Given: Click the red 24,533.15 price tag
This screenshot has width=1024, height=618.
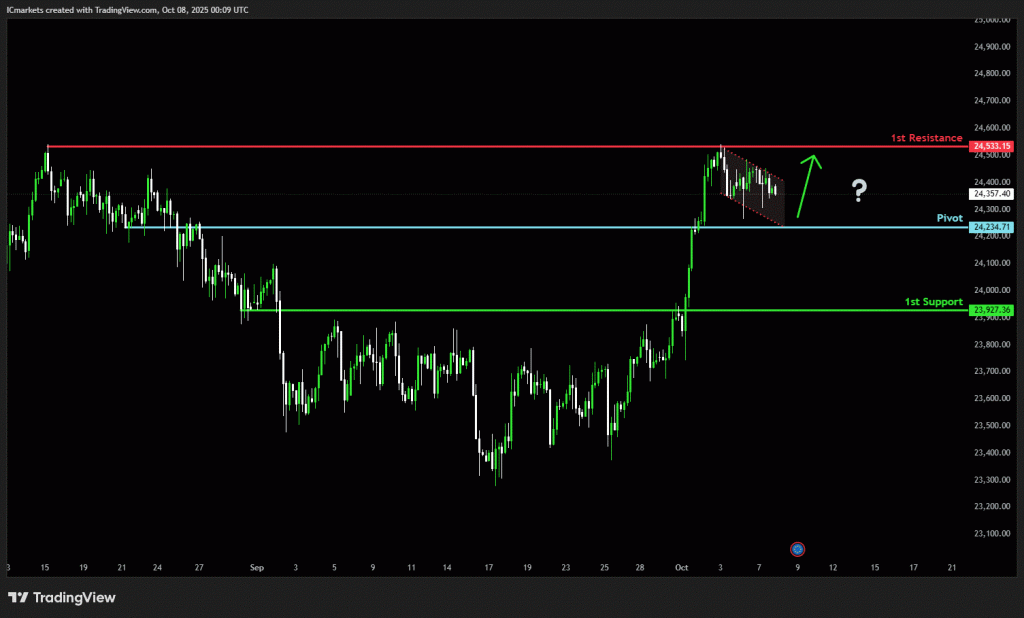Looking at the screenshot, I should point(991,147).
